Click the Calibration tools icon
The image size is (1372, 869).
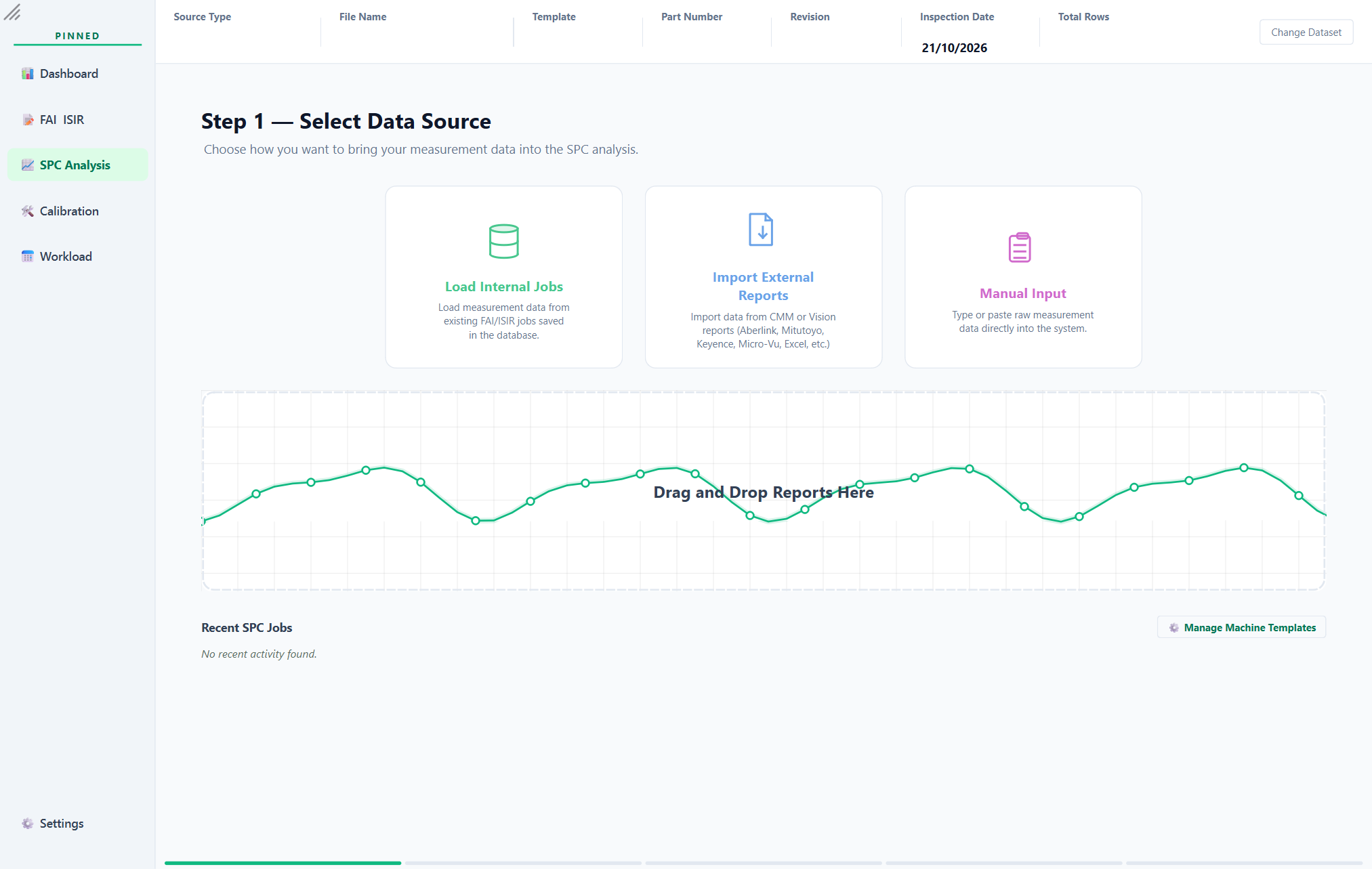27,211
